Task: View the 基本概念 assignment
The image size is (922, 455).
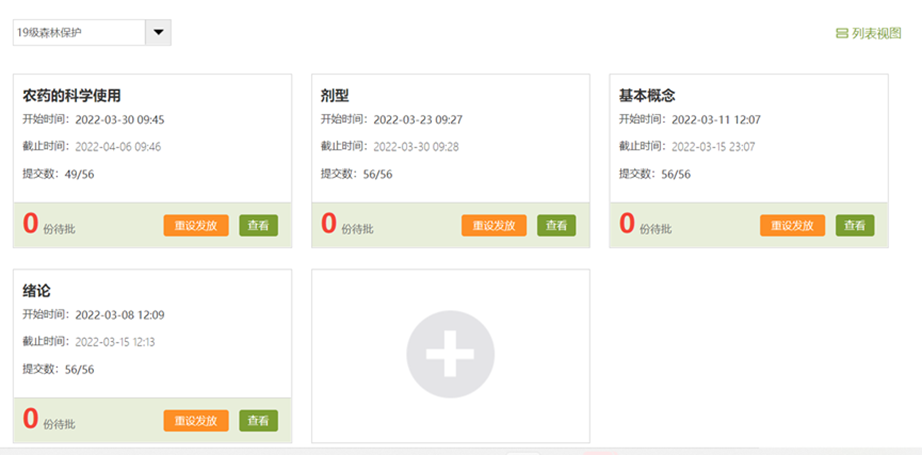Action: click(x=855, y=225)
